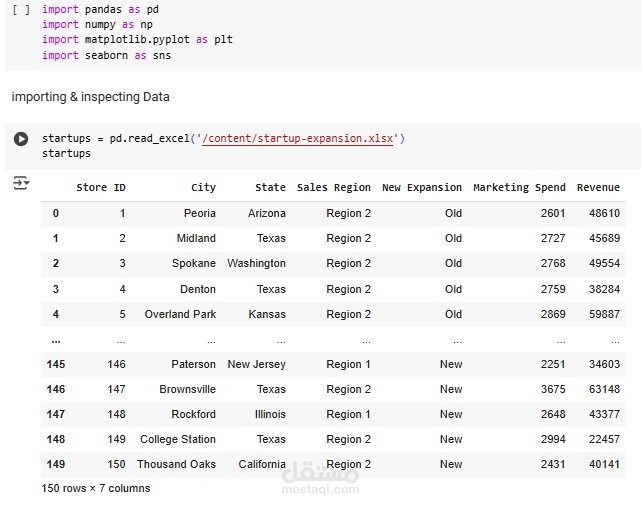The image size is (641, 506).
Task: Select the imports cell execution bracket
Action: (21, 9)
